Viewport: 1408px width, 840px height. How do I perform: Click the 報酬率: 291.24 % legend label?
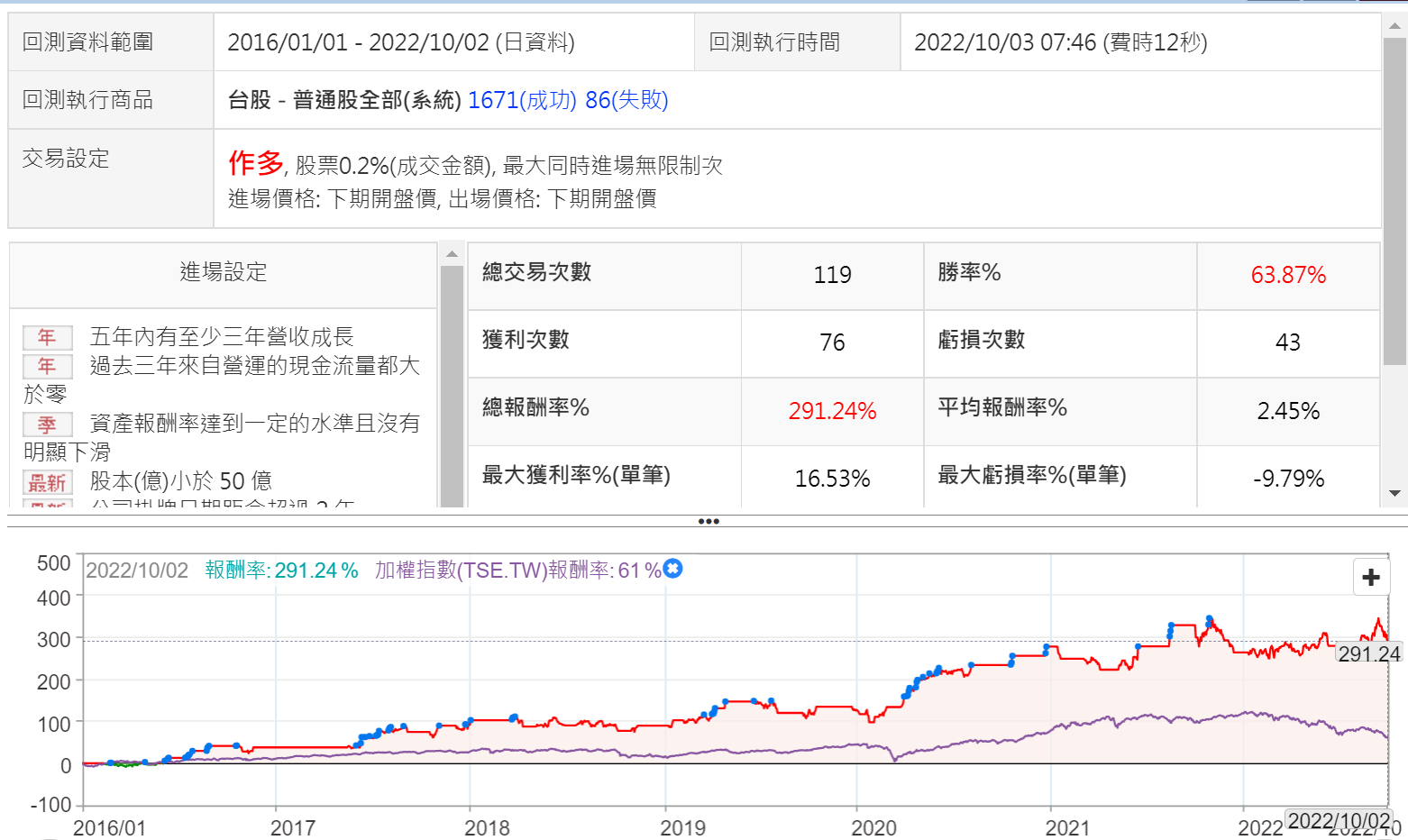281,571
